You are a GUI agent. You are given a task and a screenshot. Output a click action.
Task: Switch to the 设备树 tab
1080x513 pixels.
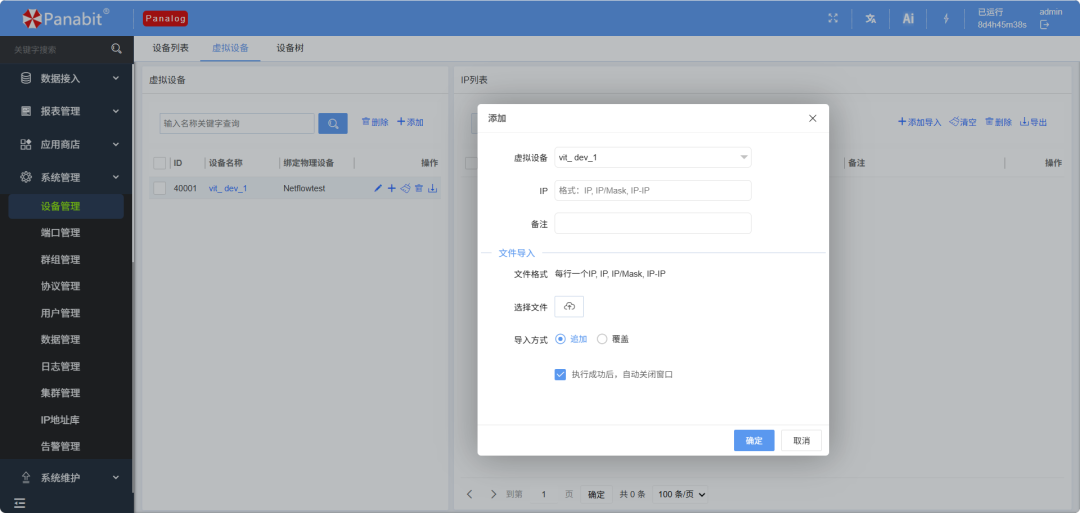pos(290,48)
